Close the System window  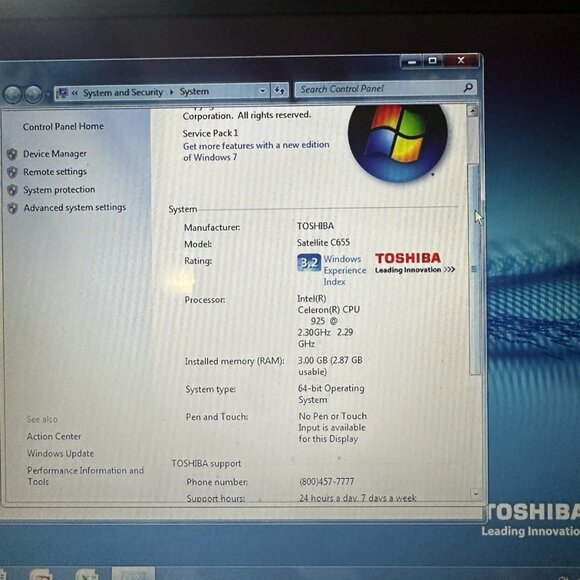(461, 60)
